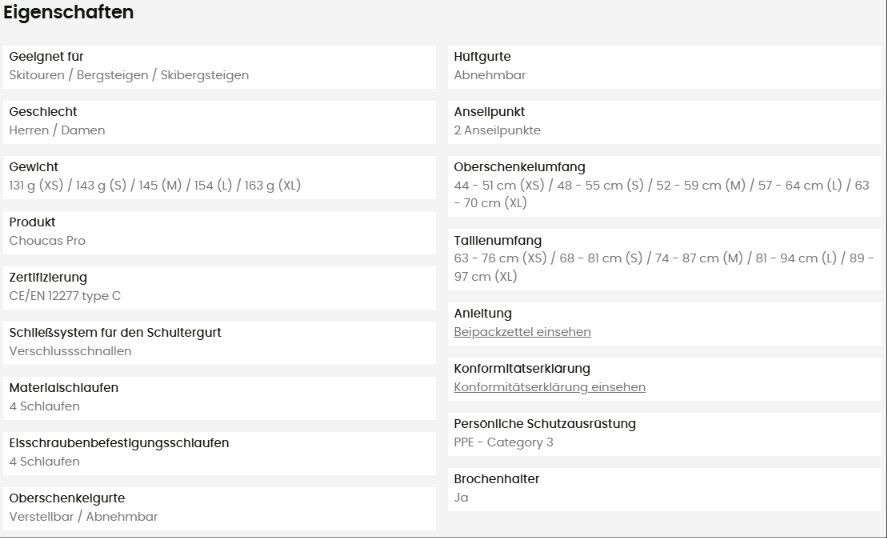Select the Materialschlaufen property row
Image resolution: width=887 pixels, height=538 pixels.
coord(219,398)
